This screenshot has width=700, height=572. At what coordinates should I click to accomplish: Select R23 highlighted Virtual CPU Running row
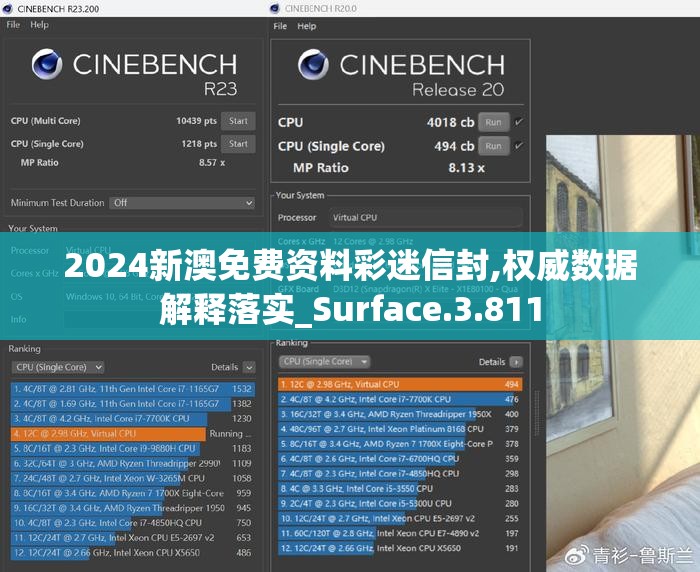point(133,434)
